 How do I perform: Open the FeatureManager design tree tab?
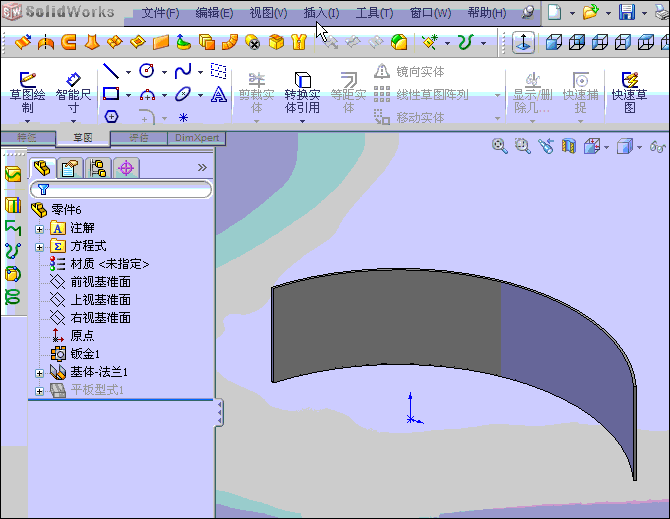[x=42, y=168]
